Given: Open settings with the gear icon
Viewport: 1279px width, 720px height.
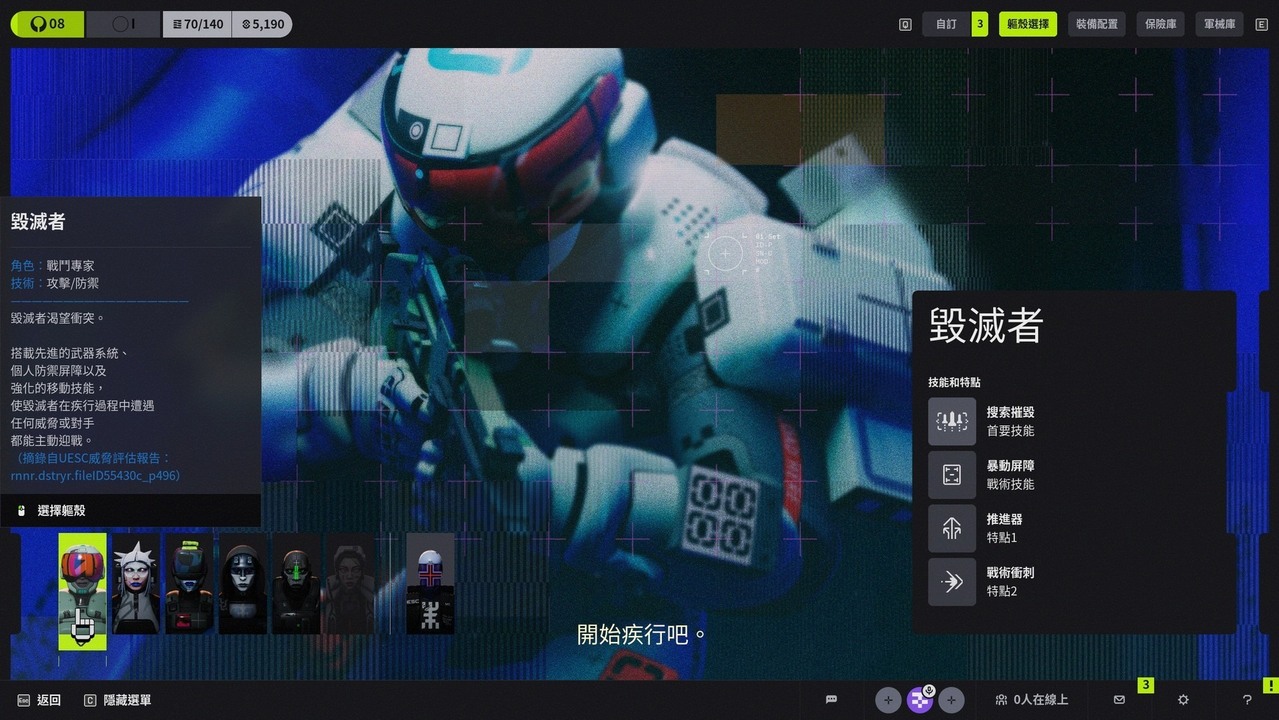Looking at the screenshot, I should pyautogui.click(x=1183, y=700).
